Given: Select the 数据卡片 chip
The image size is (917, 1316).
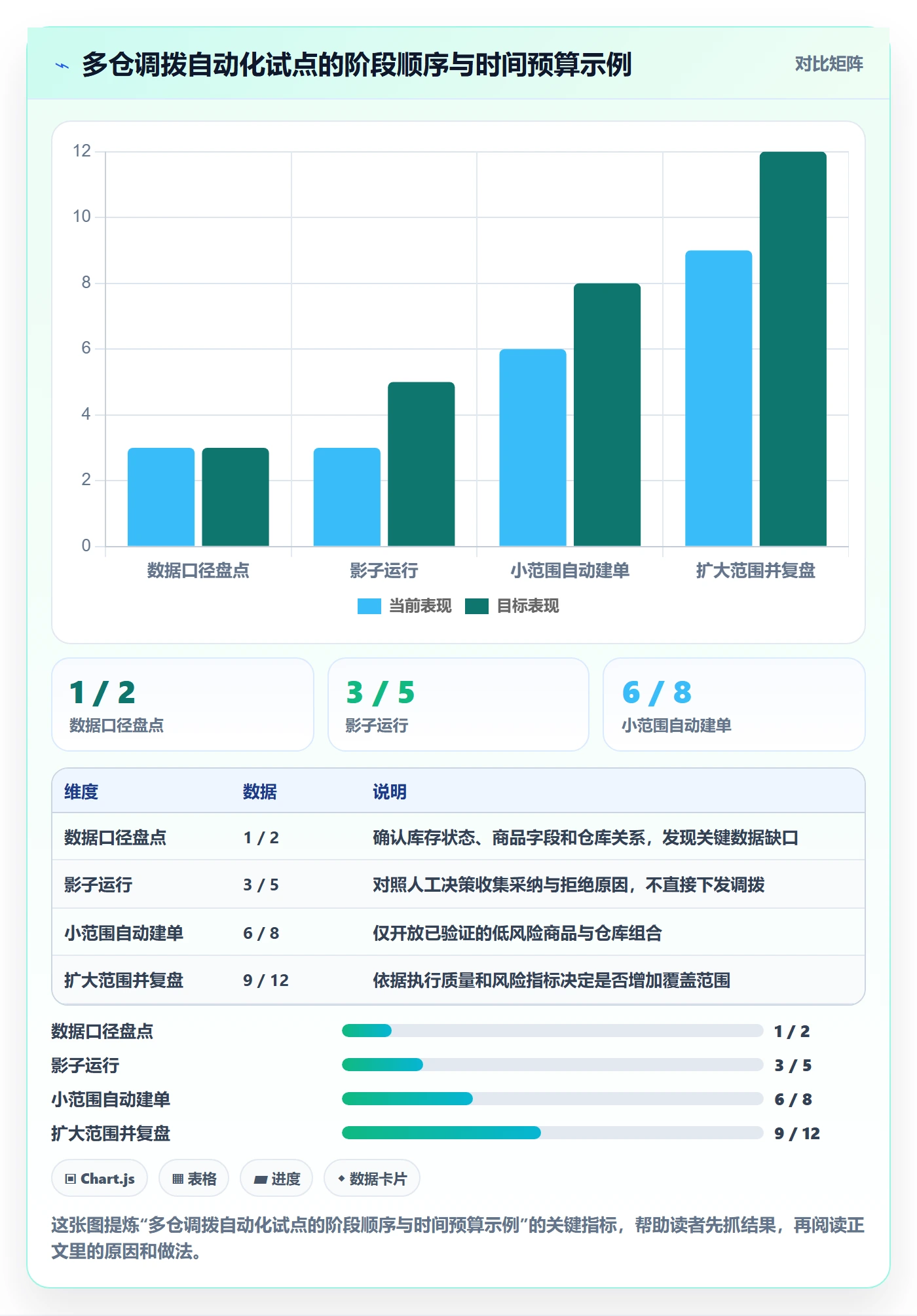Looking at the screenshot, I should (x=372, y=1179).
